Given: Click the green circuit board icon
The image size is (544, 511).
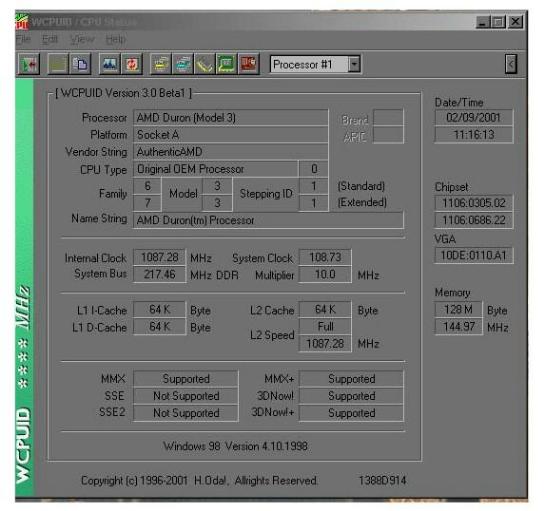Looking at the screenshot, I should [227, 64].
